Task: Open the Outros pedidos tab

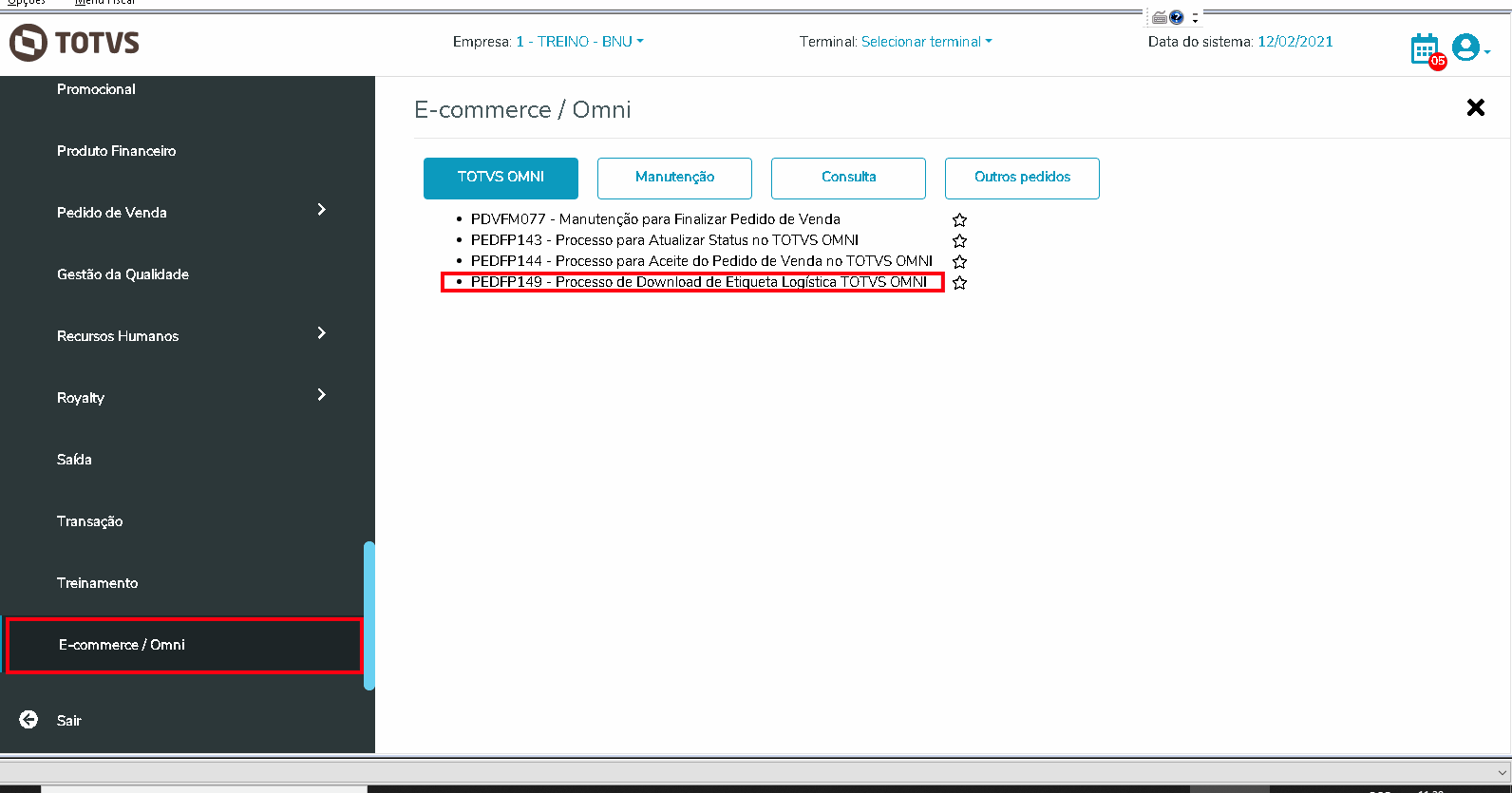Action: (1022, 178)
